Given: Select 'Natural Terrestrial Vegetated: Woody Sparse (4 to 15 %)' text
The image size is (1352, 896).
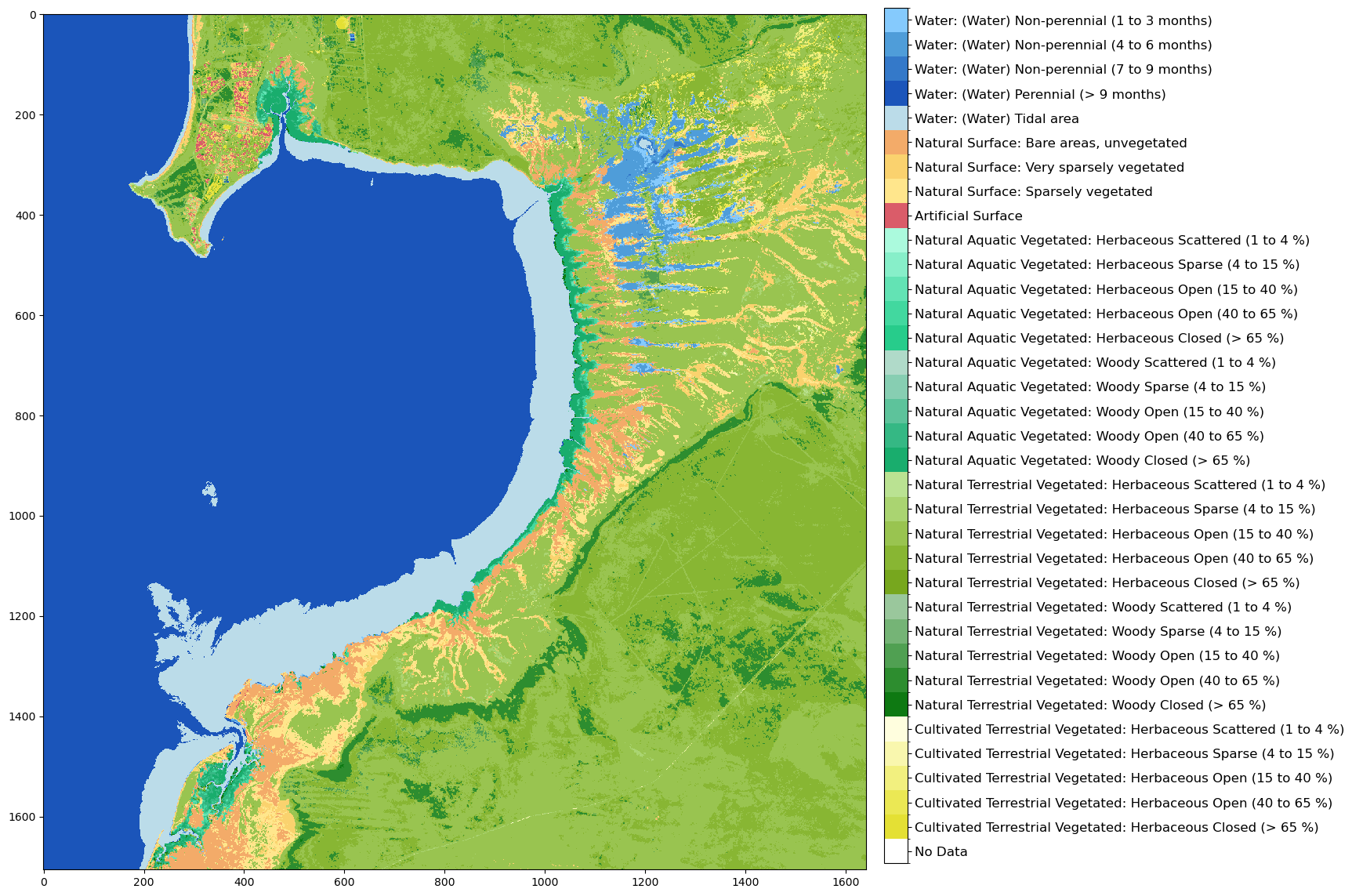Looking at the screenshot, I should pyautogui.click(x=1098, y=631).
